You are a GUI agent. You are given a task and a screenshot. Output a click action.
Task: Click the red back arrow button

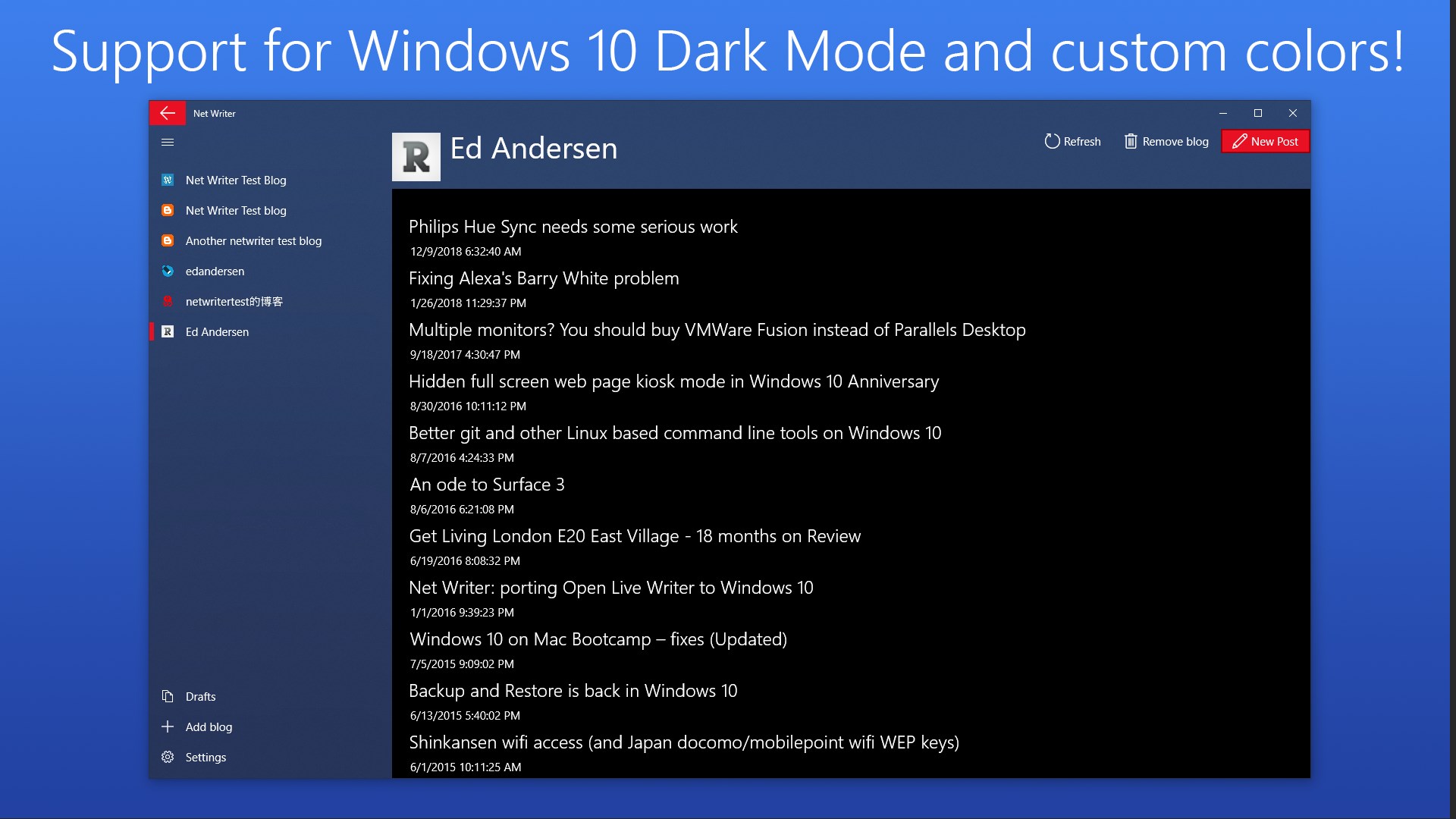pyautogui.click(x=168, y=113)
